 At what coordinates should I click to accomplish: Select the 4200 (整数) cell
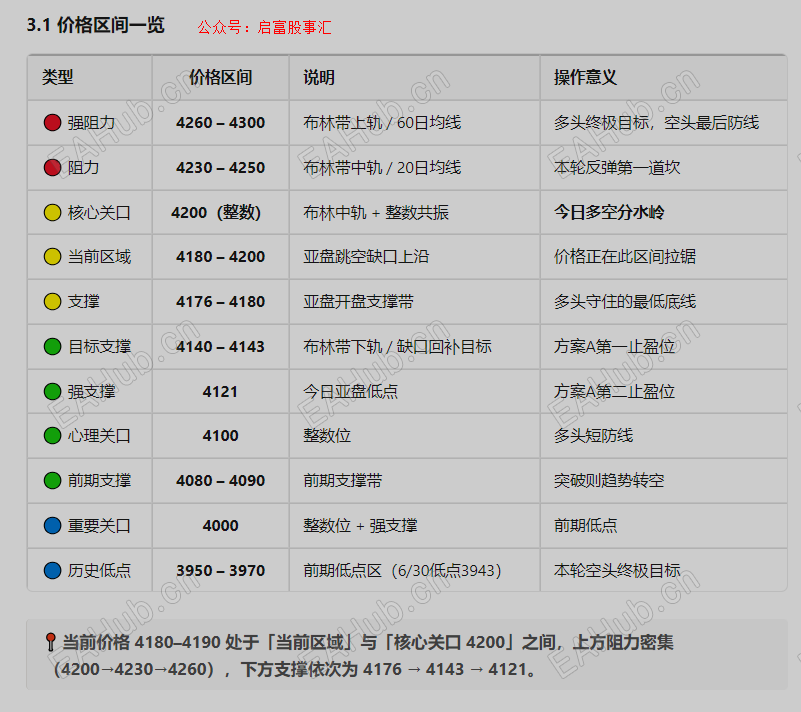[x=216, y=212]
